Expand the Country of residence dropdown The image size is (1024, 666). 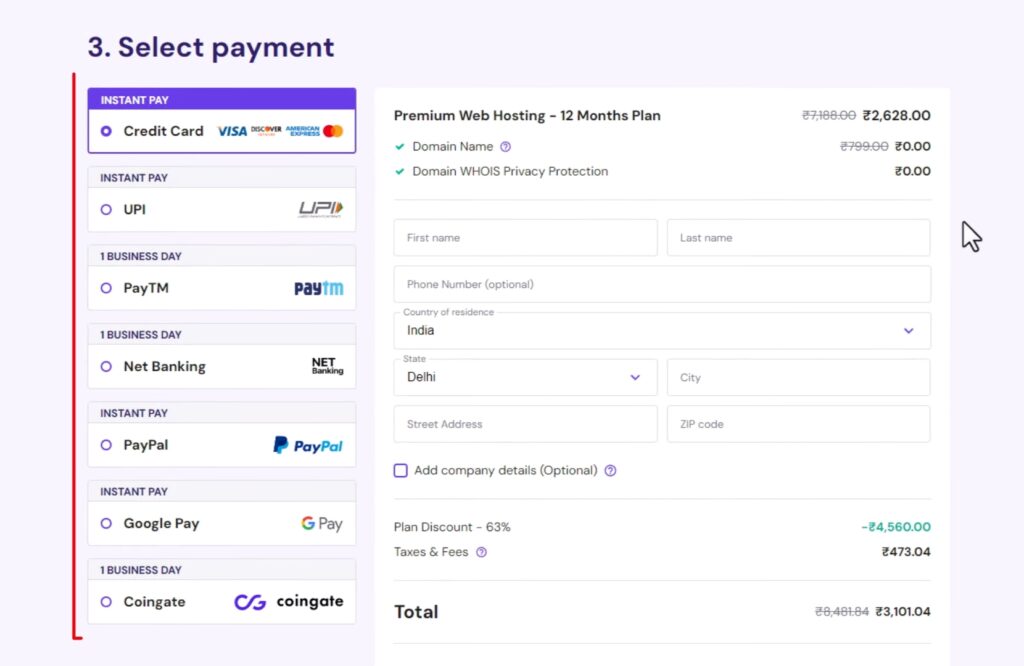(x=662, y=330)
